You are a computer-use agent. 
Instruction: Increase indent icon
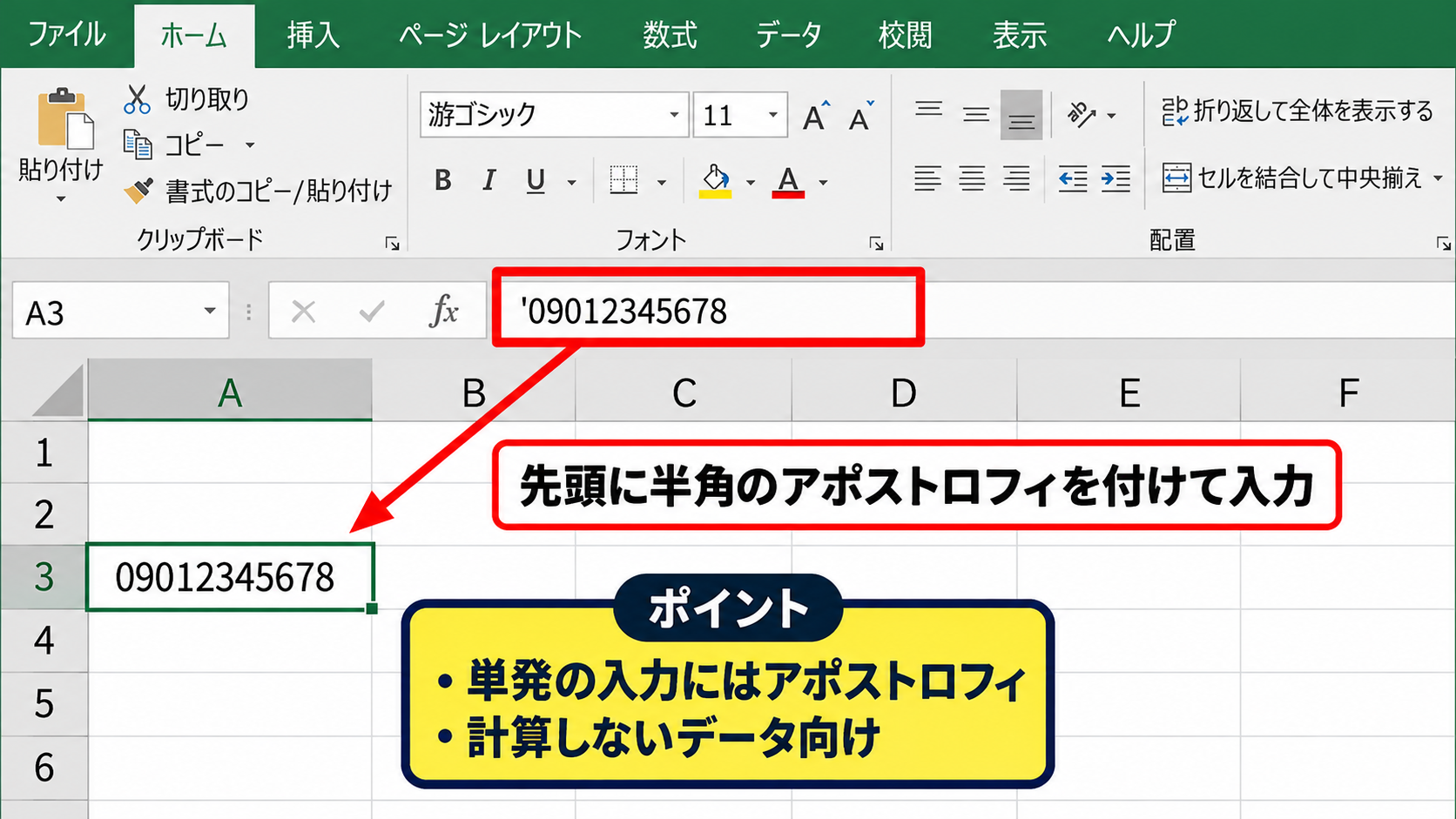click(1116, 178)
